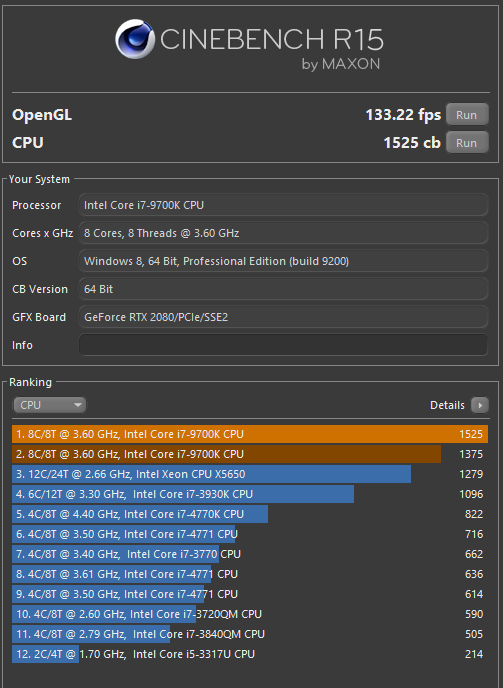Select Intel Core i7-4770K ranking row
The image size is (503, 688).
pyautogui.click(x=250, y=514)
